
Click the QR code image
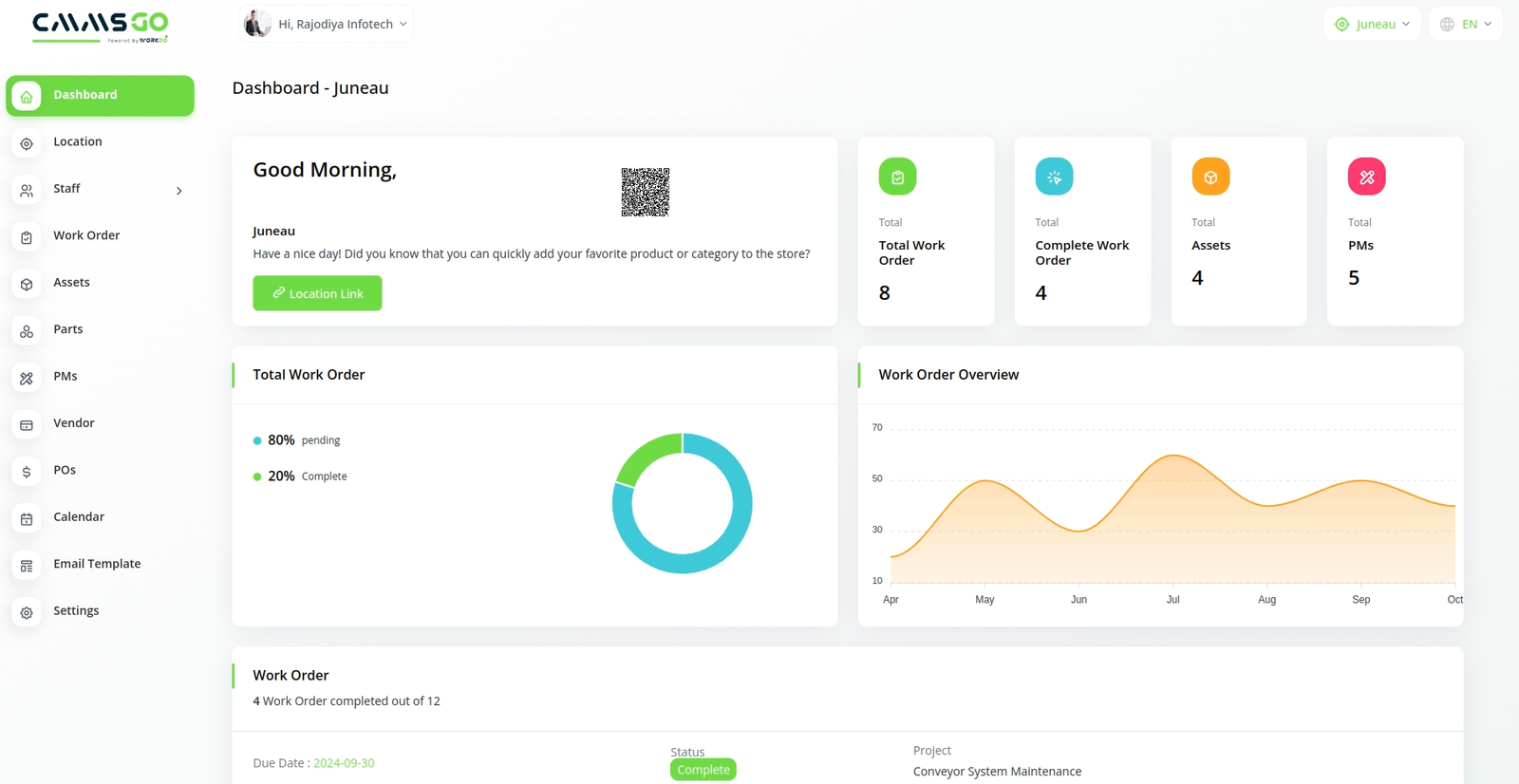coord(646,192)
